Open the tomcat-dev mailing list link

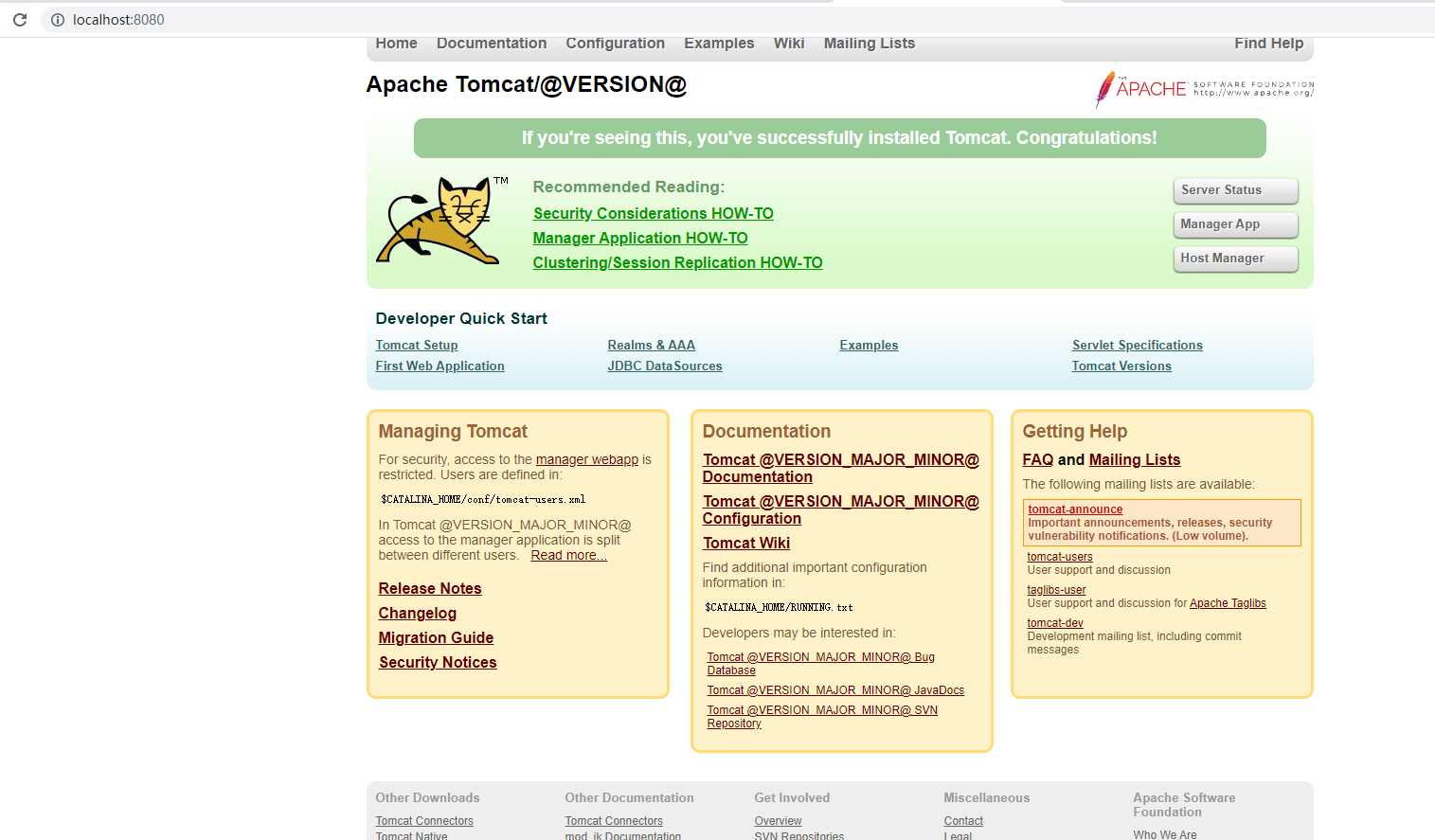tap(1055, 623)
